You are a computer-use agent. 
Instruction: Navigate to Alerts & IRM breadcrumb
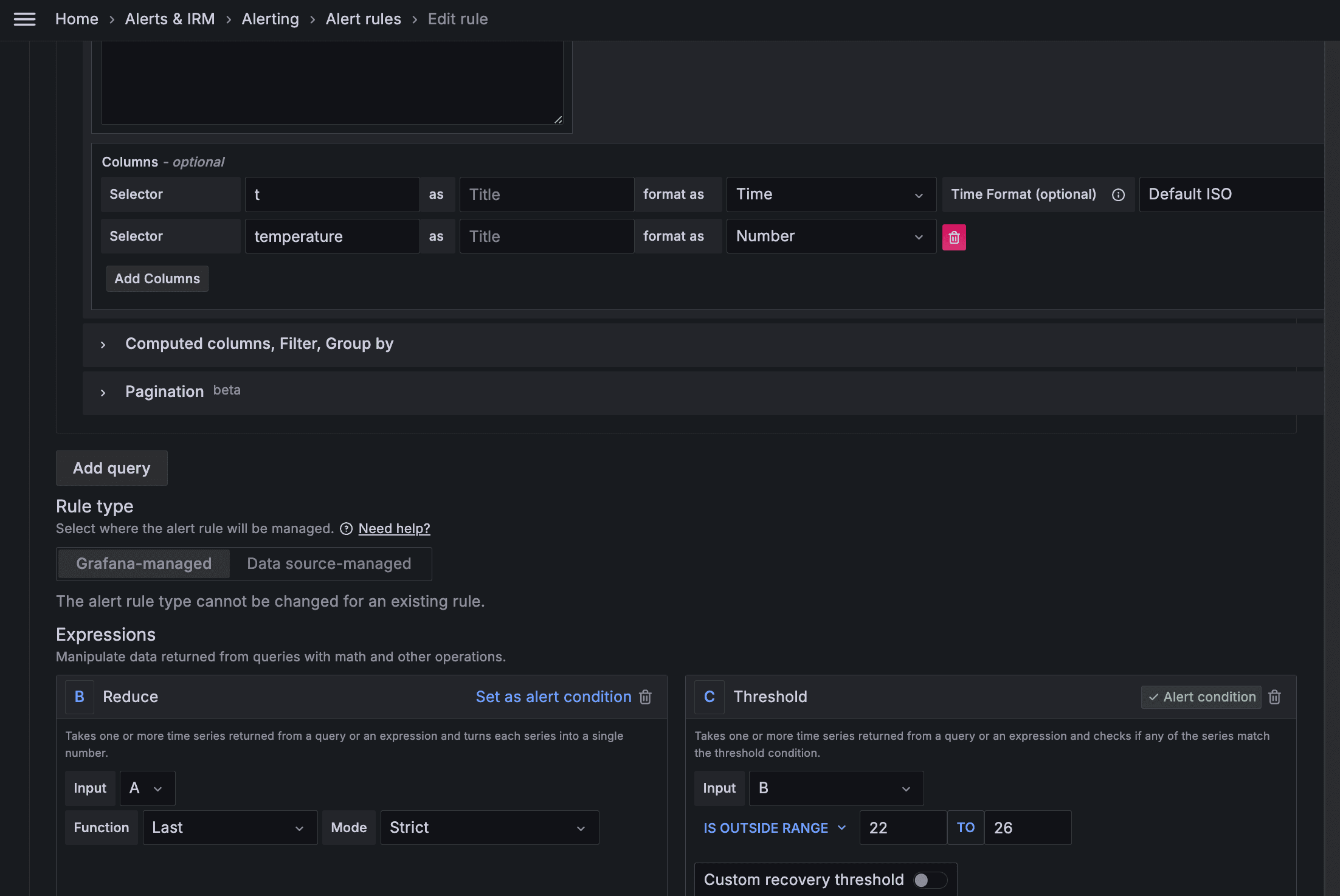(170, 19)
